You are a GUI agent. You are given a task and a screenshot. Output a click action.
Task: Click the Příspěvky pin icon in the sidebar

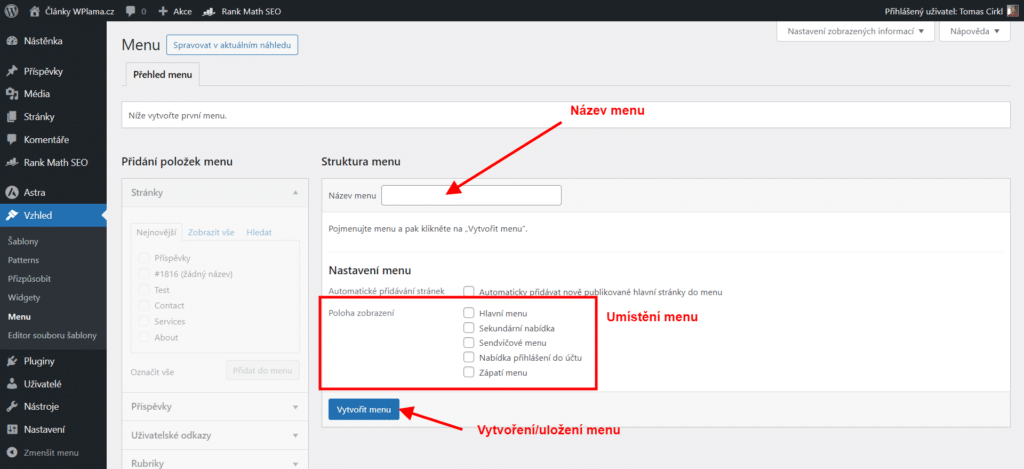[11, 71]
